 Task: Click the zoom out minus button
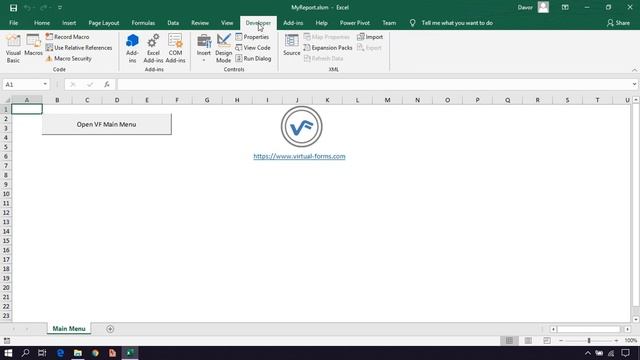(561, 340)
